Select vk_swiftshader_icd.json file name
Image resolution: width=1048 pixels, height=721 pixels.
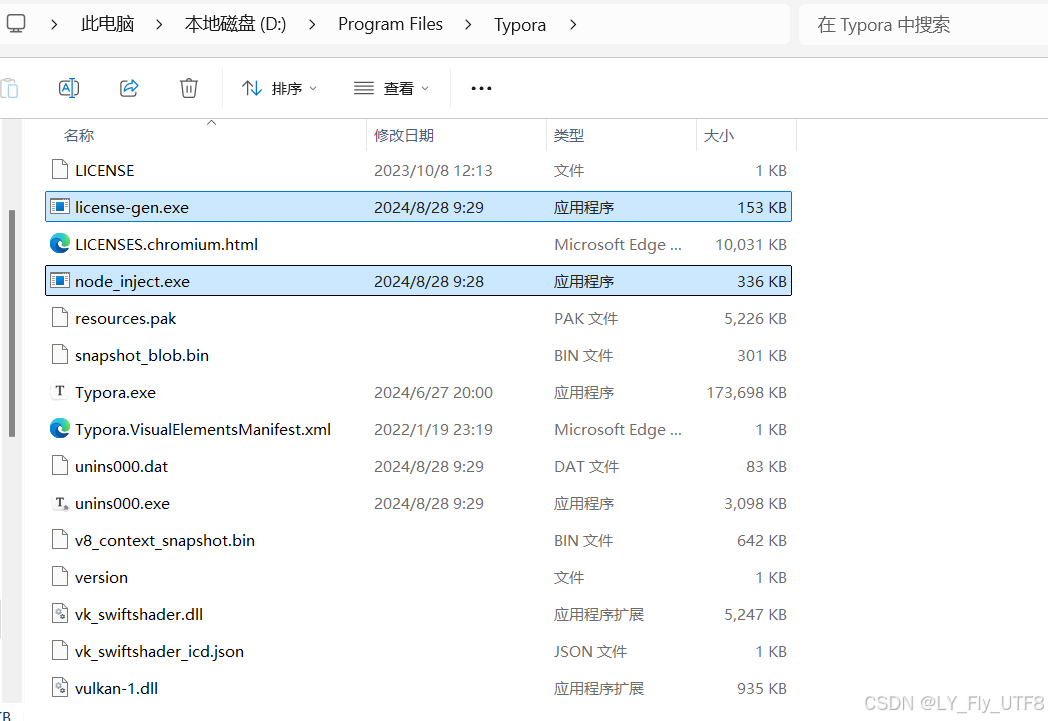[159, 652]
